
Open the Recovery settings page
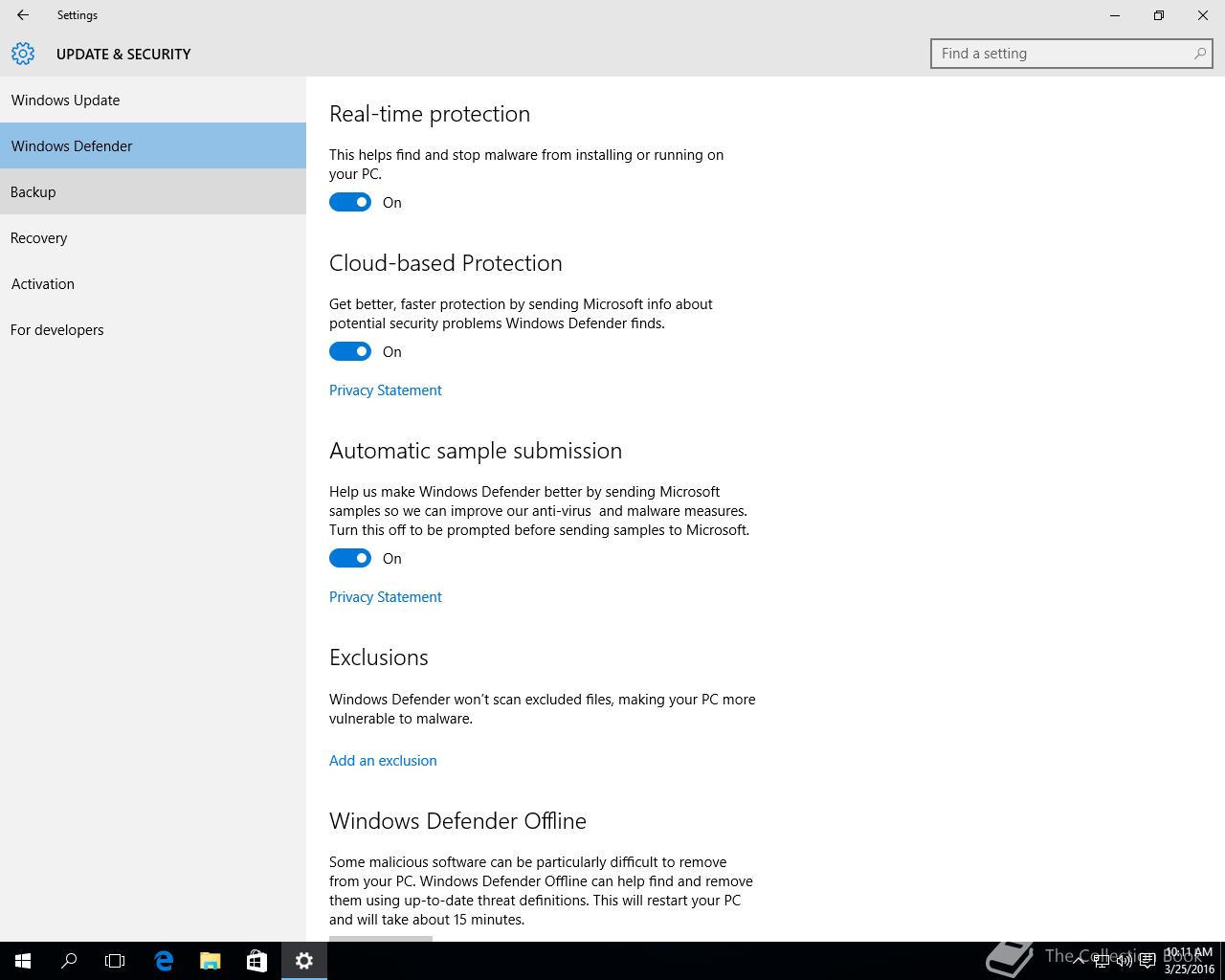pyautogui.click(x=153, y=237)
